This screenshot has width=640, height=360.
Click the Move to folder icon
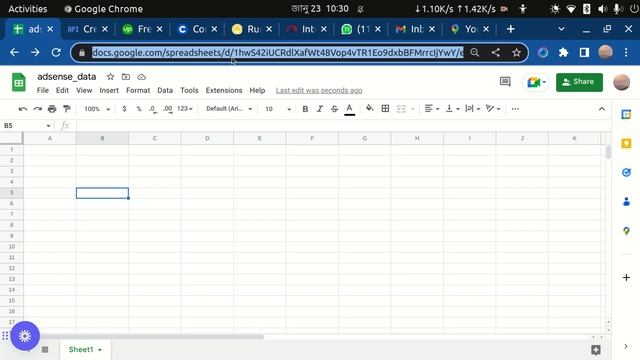tap(126, 77)
